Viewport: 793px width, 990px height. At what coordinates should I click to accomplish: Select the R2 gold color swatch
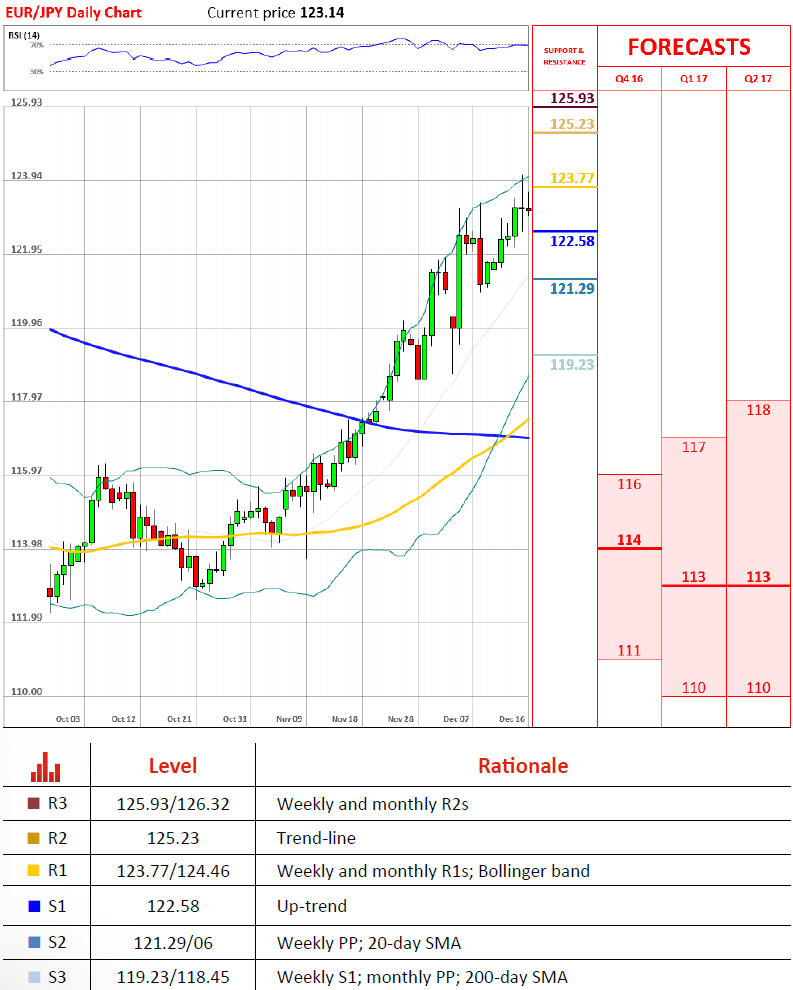tap(34, 838)
